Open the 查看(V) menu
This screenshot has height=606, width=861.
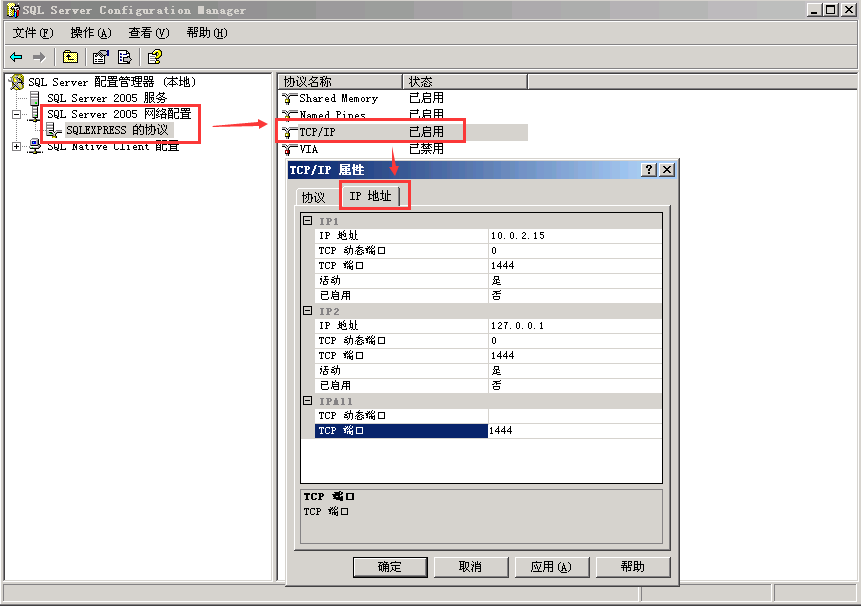149,33
